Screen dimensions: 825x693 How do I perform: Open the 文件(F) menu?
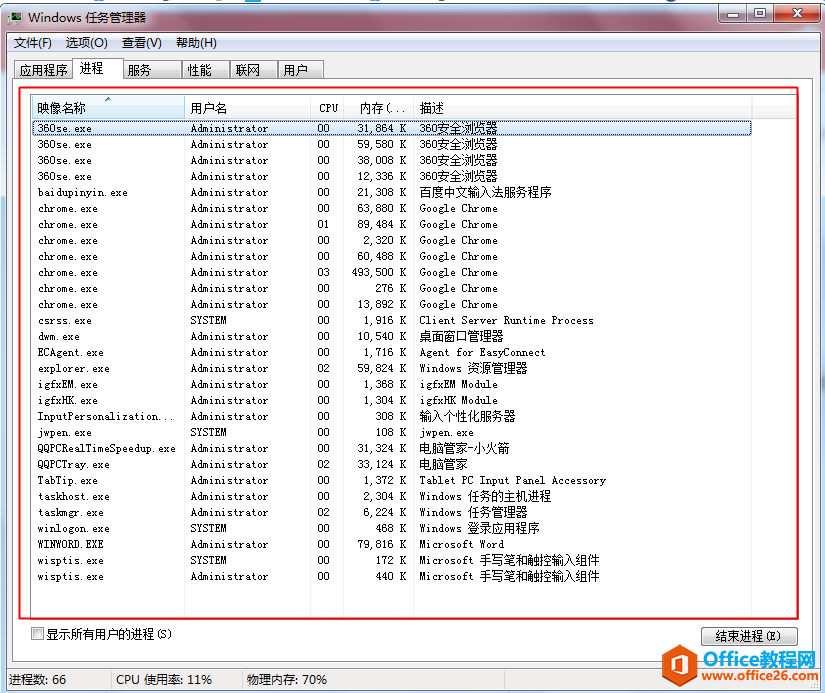click(x=32, y=43)
